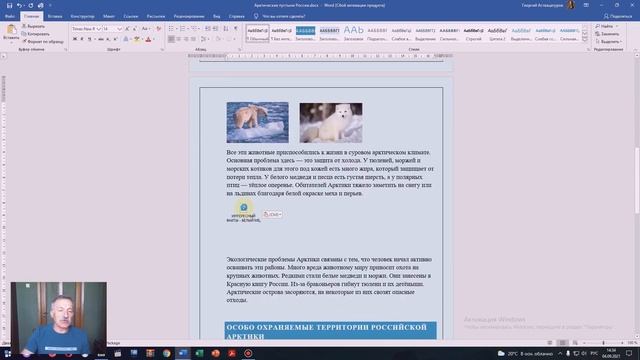Adjust the zoom slider
640x360 pixels.
(603, 343)
